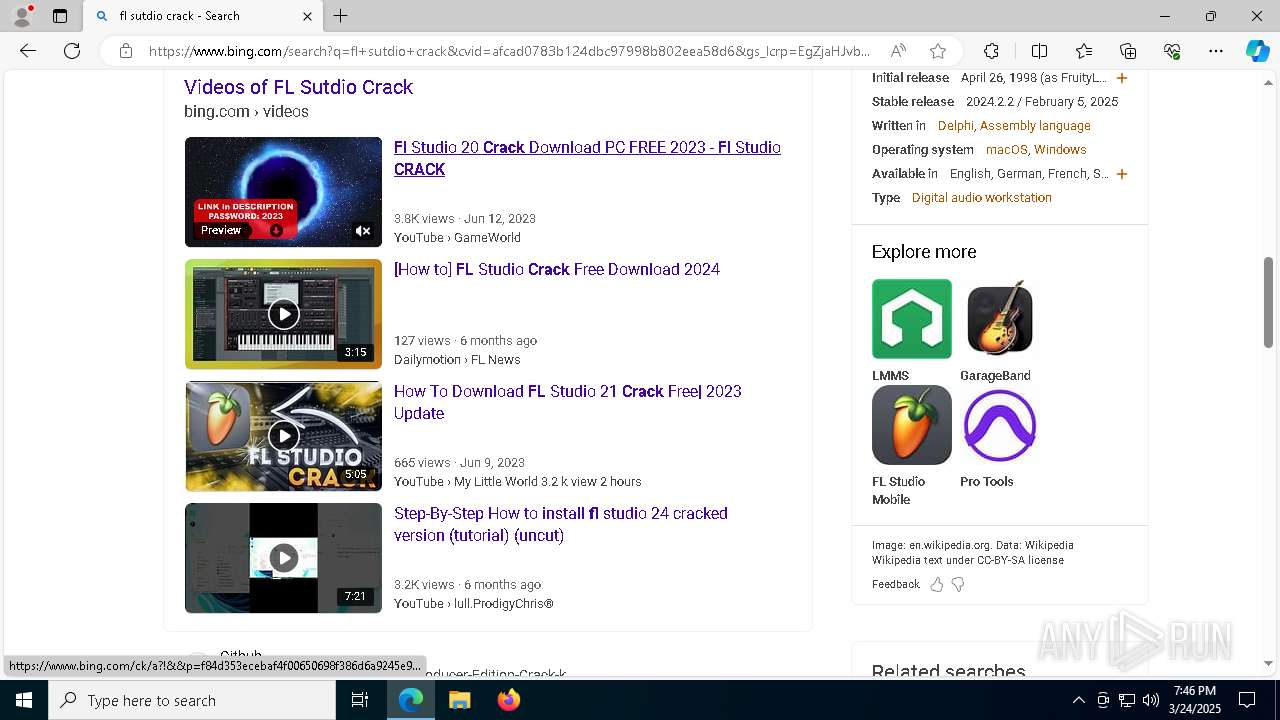Open network icon in system tray
The width and height of the screenshot is (1280, 720).
pyautogui.click(x=1127, y=700)
